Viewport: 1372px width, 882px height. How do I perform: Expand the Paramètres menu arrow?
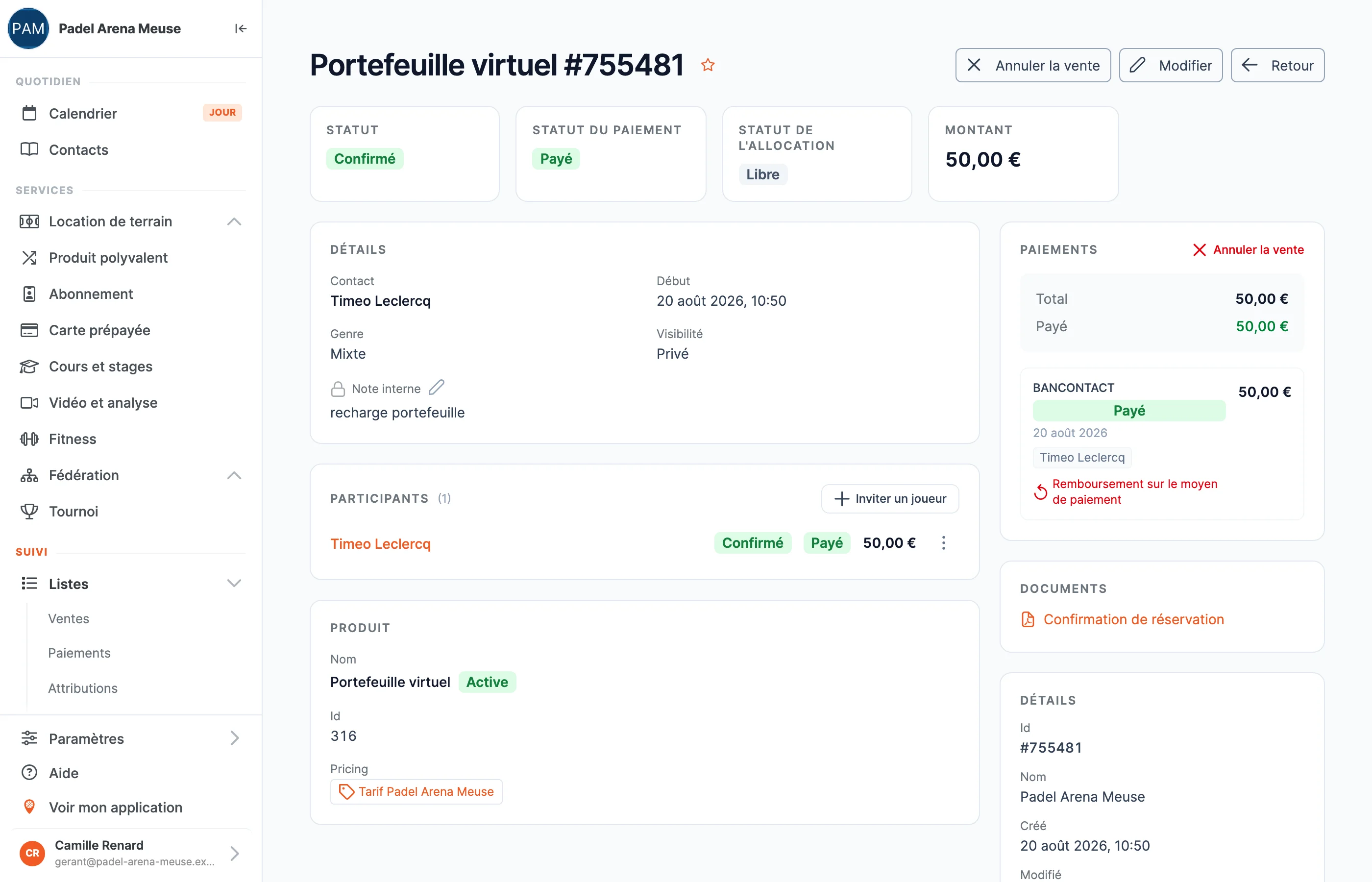234,738
